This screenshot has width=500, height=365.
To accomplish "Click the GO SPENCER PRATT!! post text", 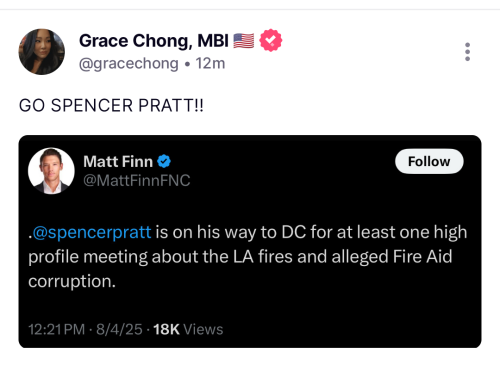I will 111,106.
